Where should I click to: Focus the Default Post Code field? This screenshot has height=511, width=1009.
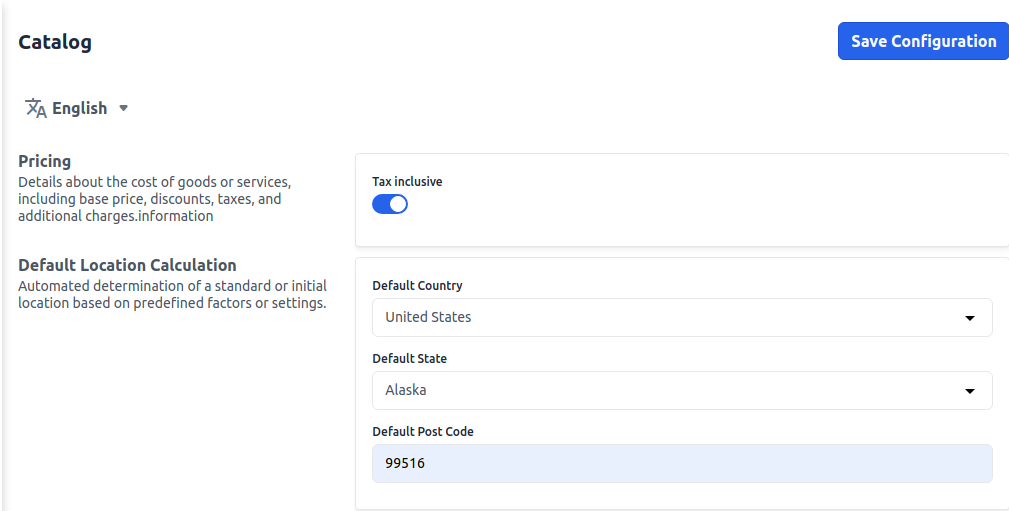[x=682, y=464]
